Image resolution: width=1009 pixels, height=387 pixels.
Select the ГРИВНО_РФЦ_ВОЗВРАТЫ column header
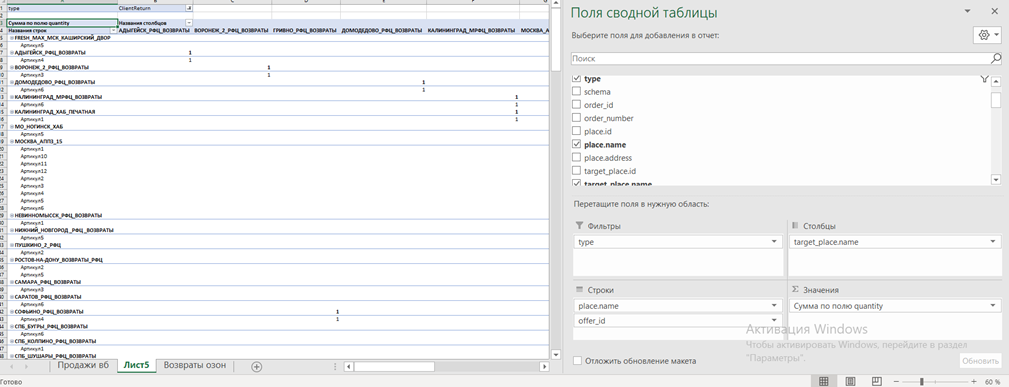(x=305, y=30)
